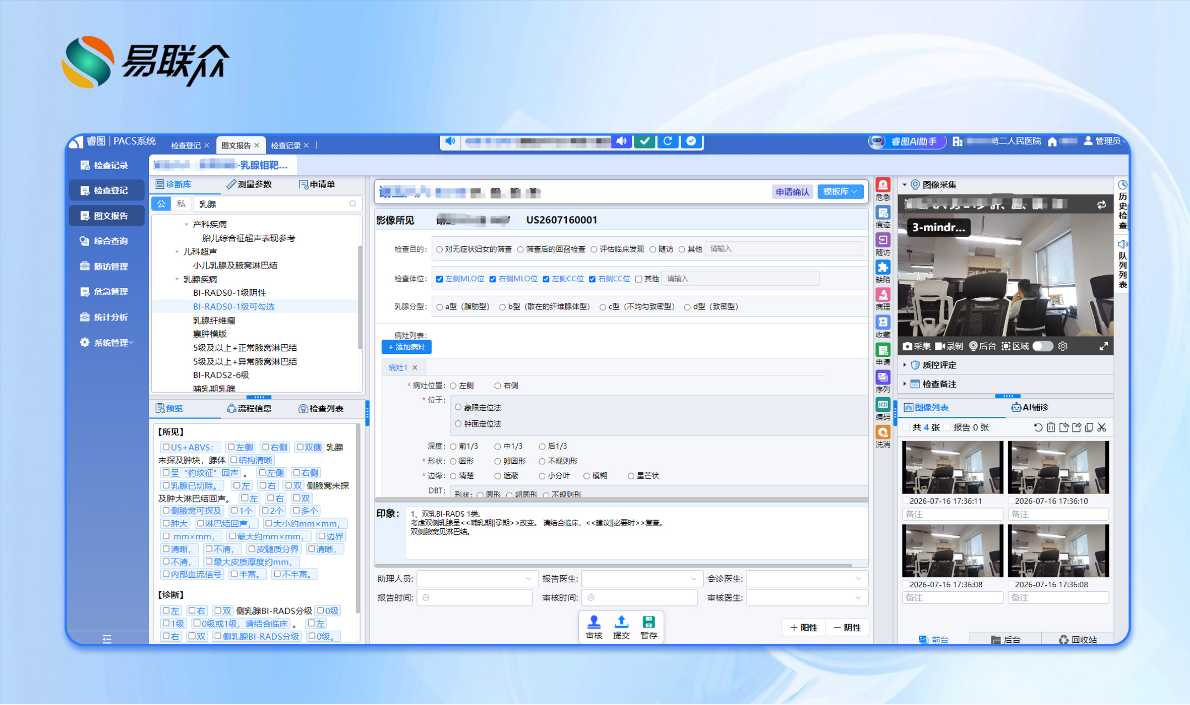Select 随访 radio for exam purpose
Viewport: 1190px width, 705px height.
653,249
